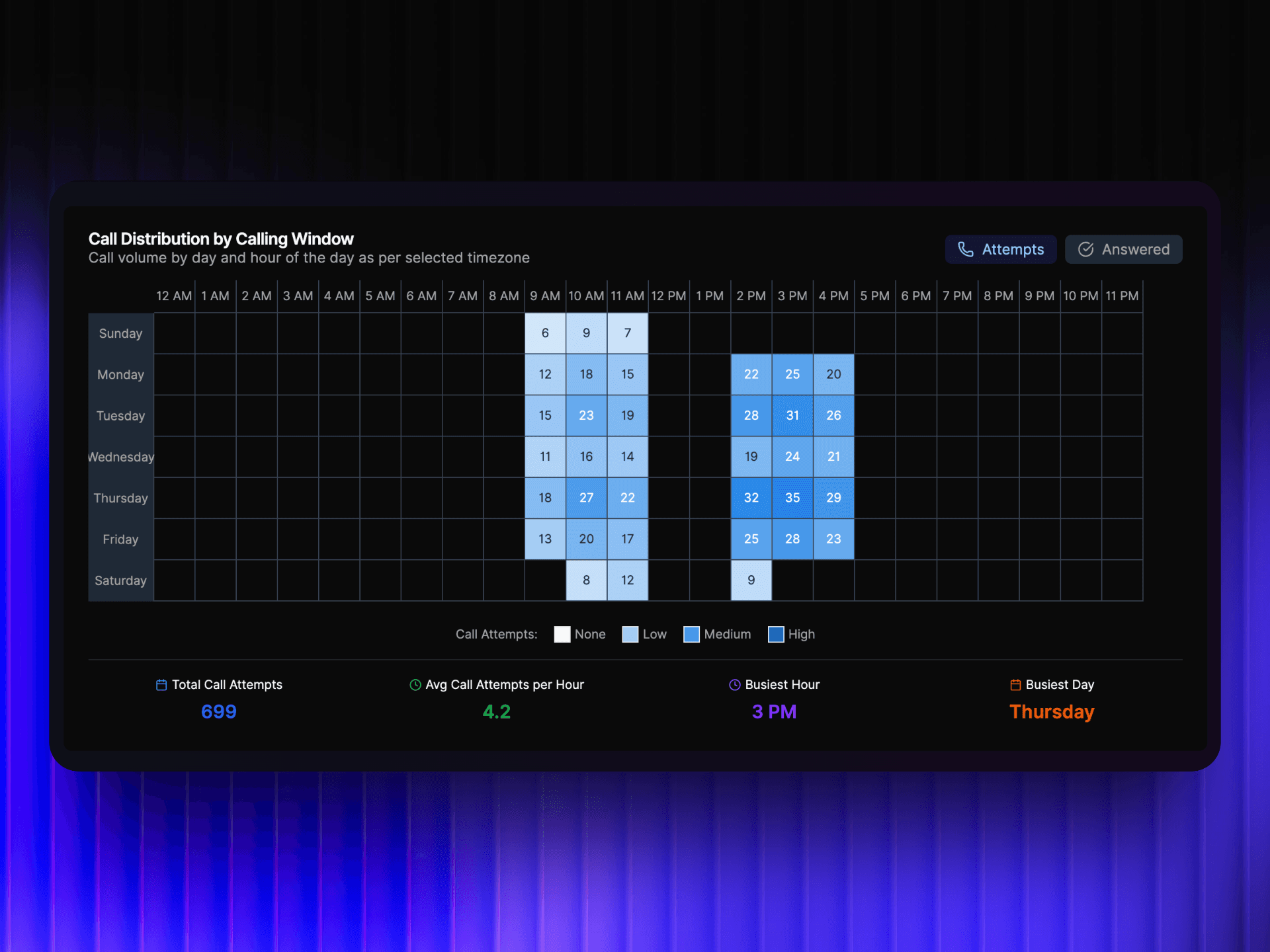Click the 11 PM column header
1270x952 pixels.
[x=1122, y=296]
